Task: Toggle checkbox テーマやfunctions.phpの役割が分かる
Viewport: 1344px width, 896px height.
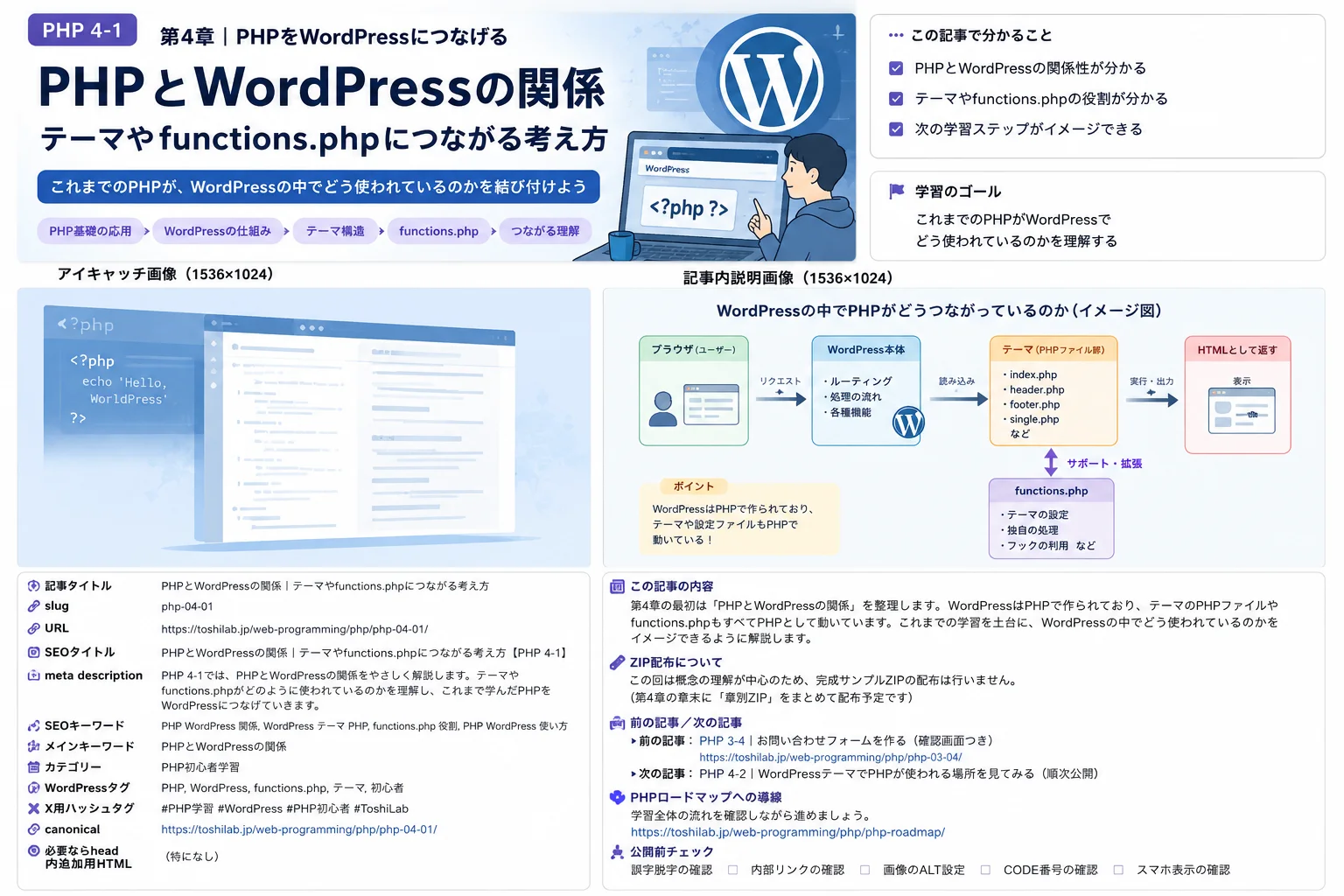Action: tap(896, 99)
